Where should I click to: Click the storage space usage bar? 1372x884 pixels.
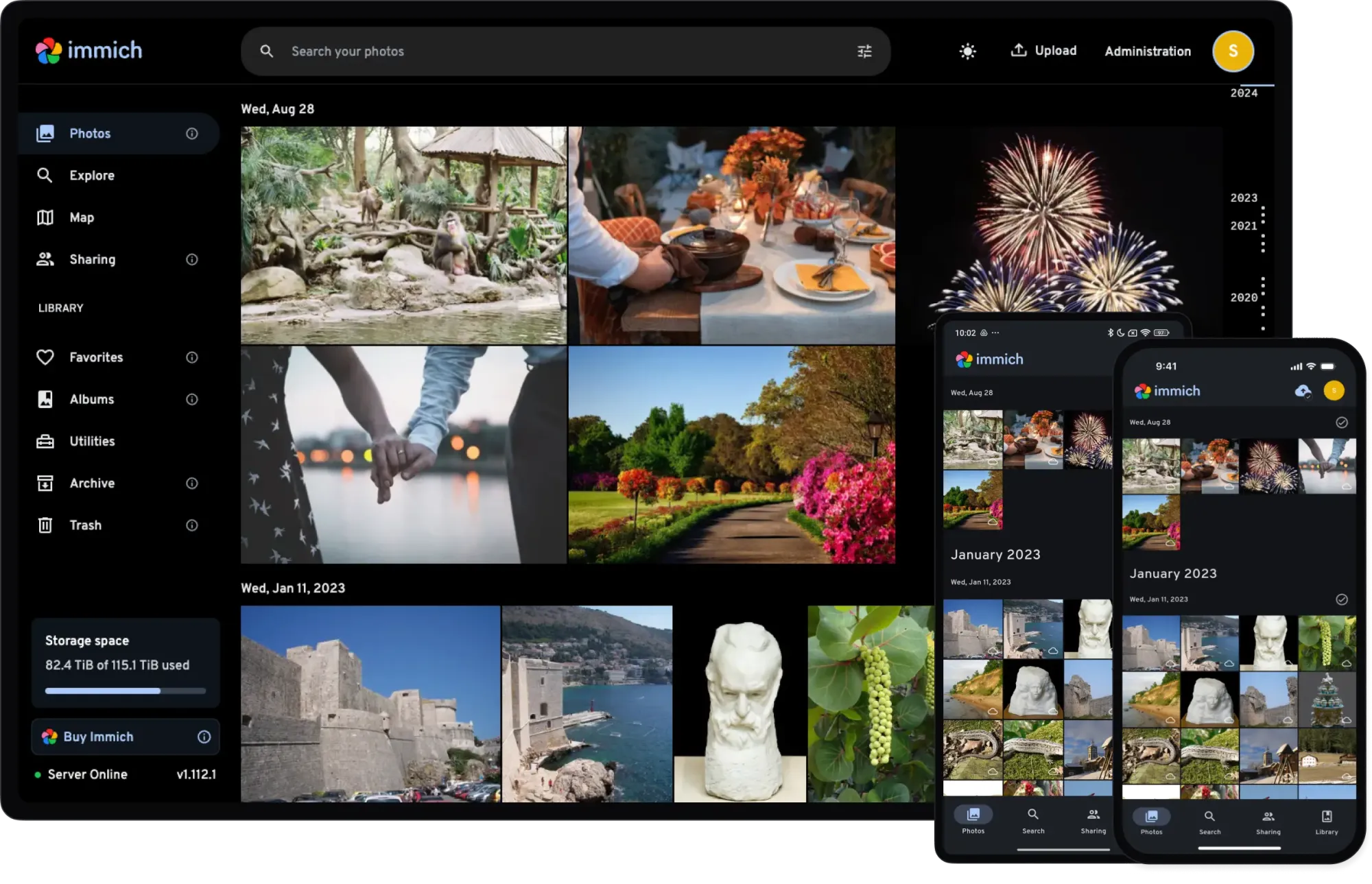125,691
